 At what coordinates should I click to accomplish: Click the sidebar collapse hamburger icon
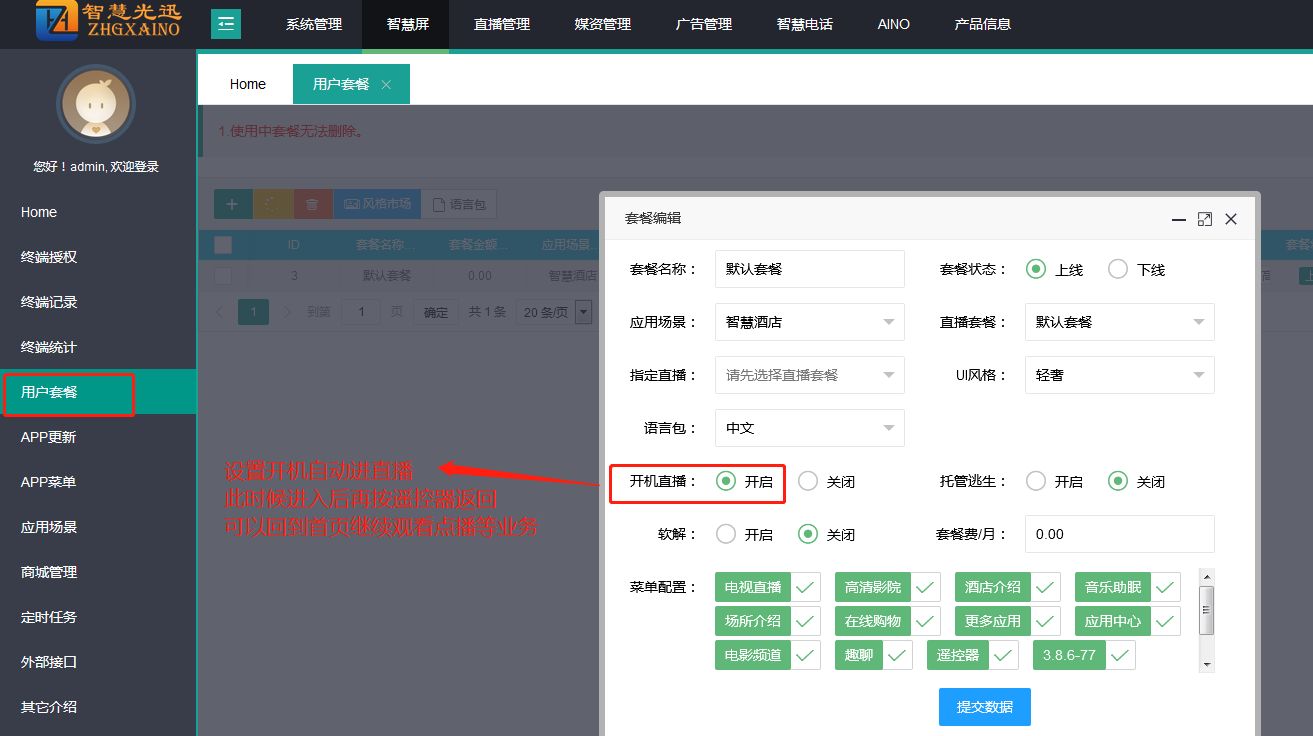[x=226, y=24]
